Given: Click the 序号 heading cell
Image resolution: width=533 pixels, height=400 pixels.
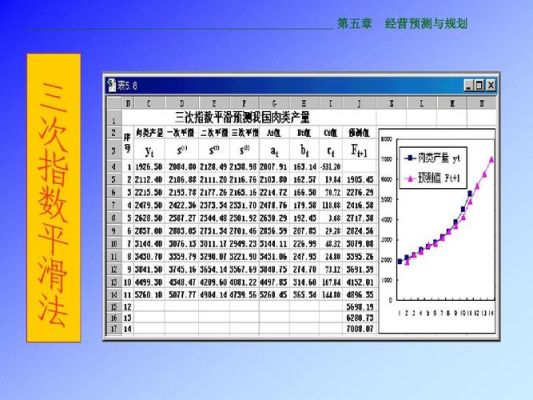Looking at the screenshot, I should coord(127,143).
